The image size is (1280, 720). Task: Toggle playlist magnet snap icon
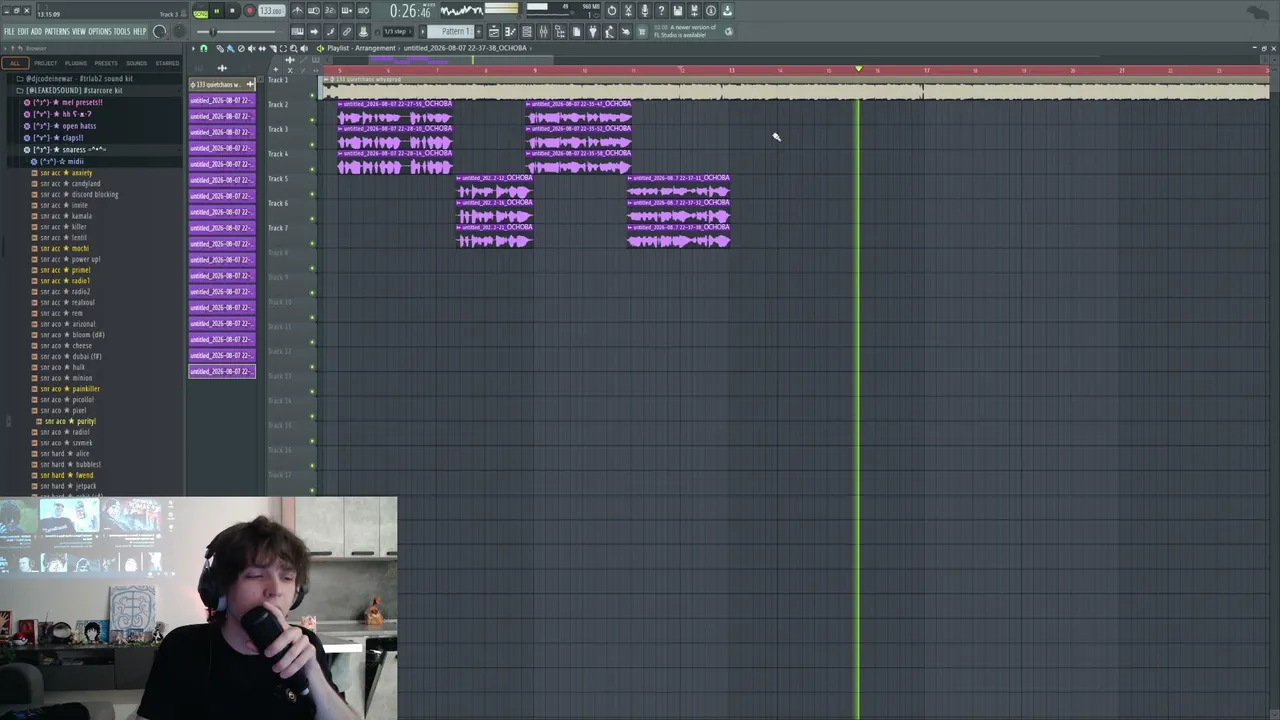pyautogui.click(x=204, y=48)
